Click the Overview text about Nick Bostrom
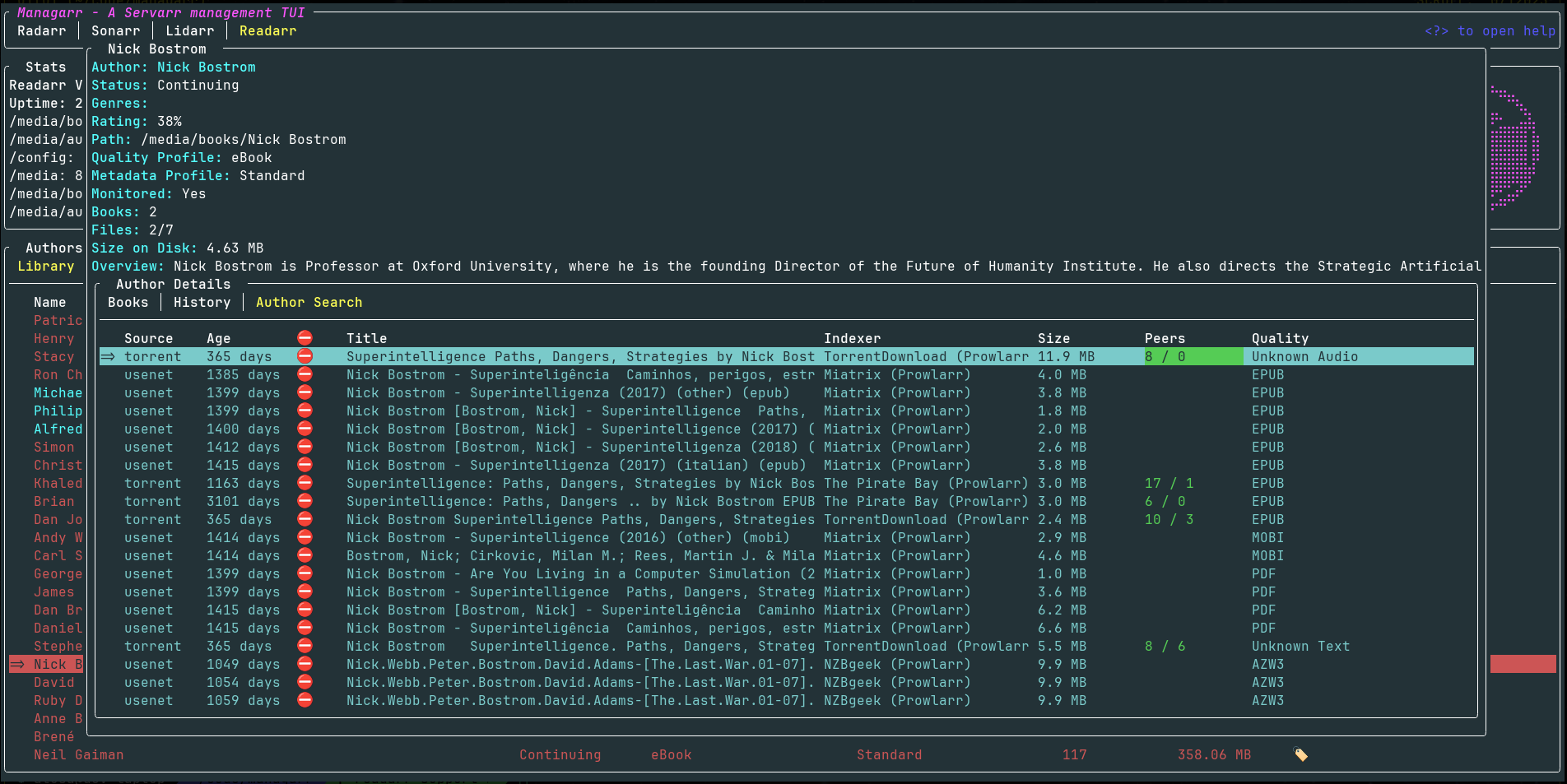The height and width of the screenshot is (784, 1567). pyautogui.click(x=827, y=266)
